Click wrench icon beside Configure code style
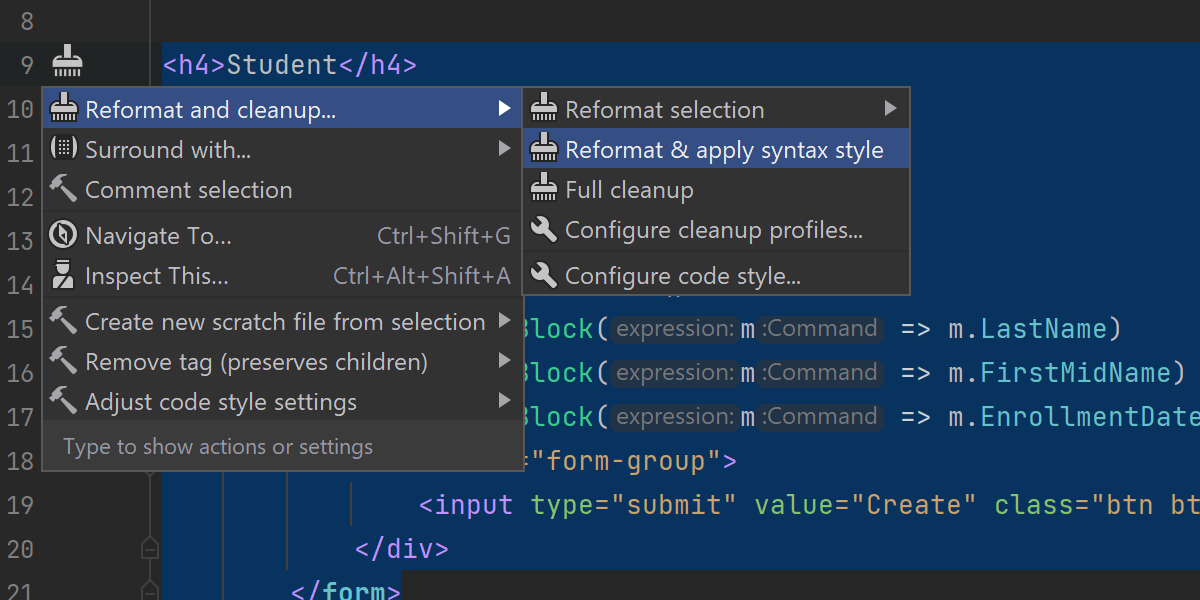The width and height of the screenshot is (1200, 600). click(x=544, y=275)
